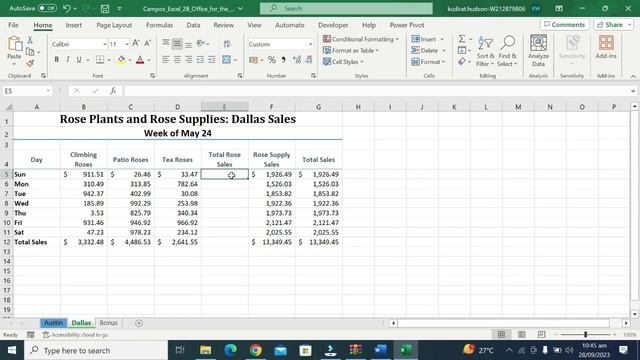
Task: Click the Select All corner triangle
Action: [8, 107]
